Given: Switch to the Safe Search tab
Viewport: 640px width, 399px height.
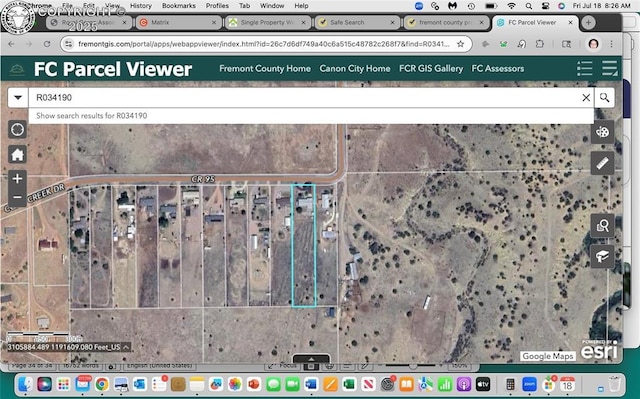Looking at the screenshot, I should pos(357,22).
